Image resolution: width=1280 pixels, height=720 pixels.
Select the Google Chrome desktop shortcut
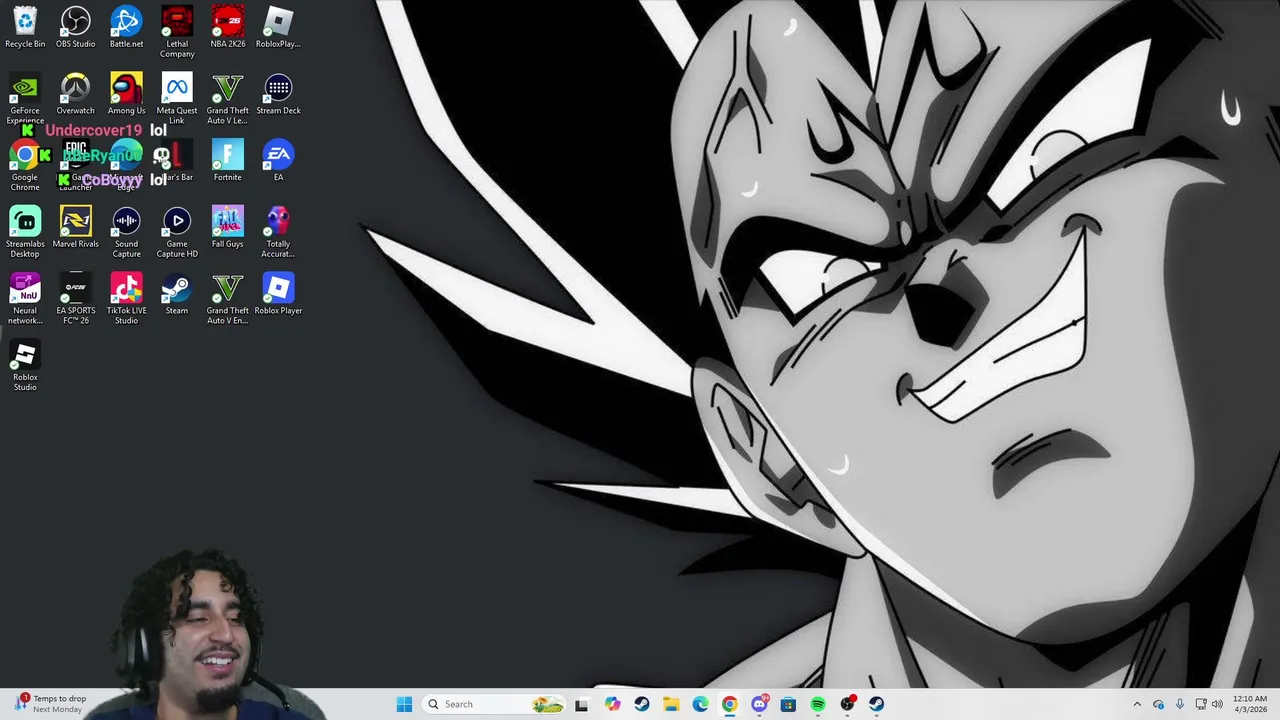tap(25, 166)
